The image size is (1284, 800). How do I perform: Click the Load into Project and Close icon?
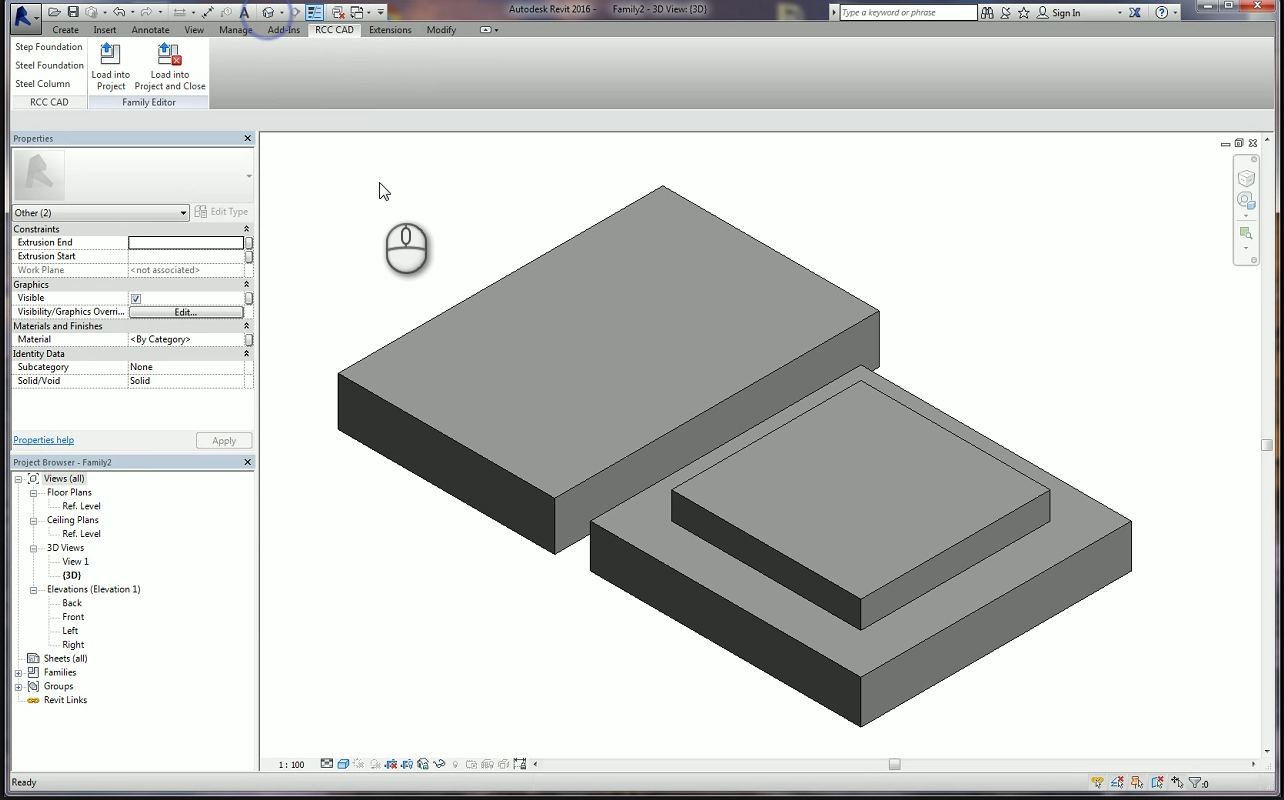170,67
